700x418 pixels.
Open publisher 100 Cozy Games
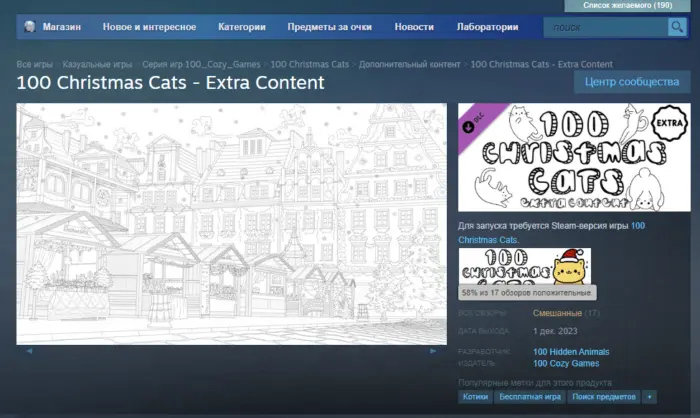coord(566,364)
